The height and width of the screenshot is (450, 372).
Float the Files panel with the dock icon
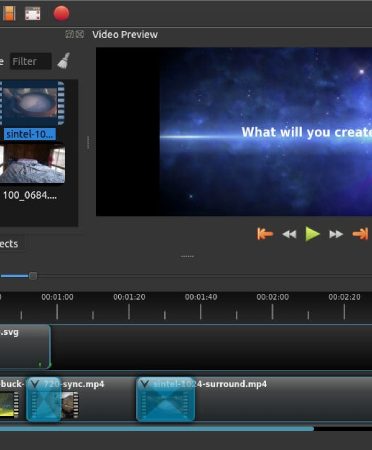70,34
